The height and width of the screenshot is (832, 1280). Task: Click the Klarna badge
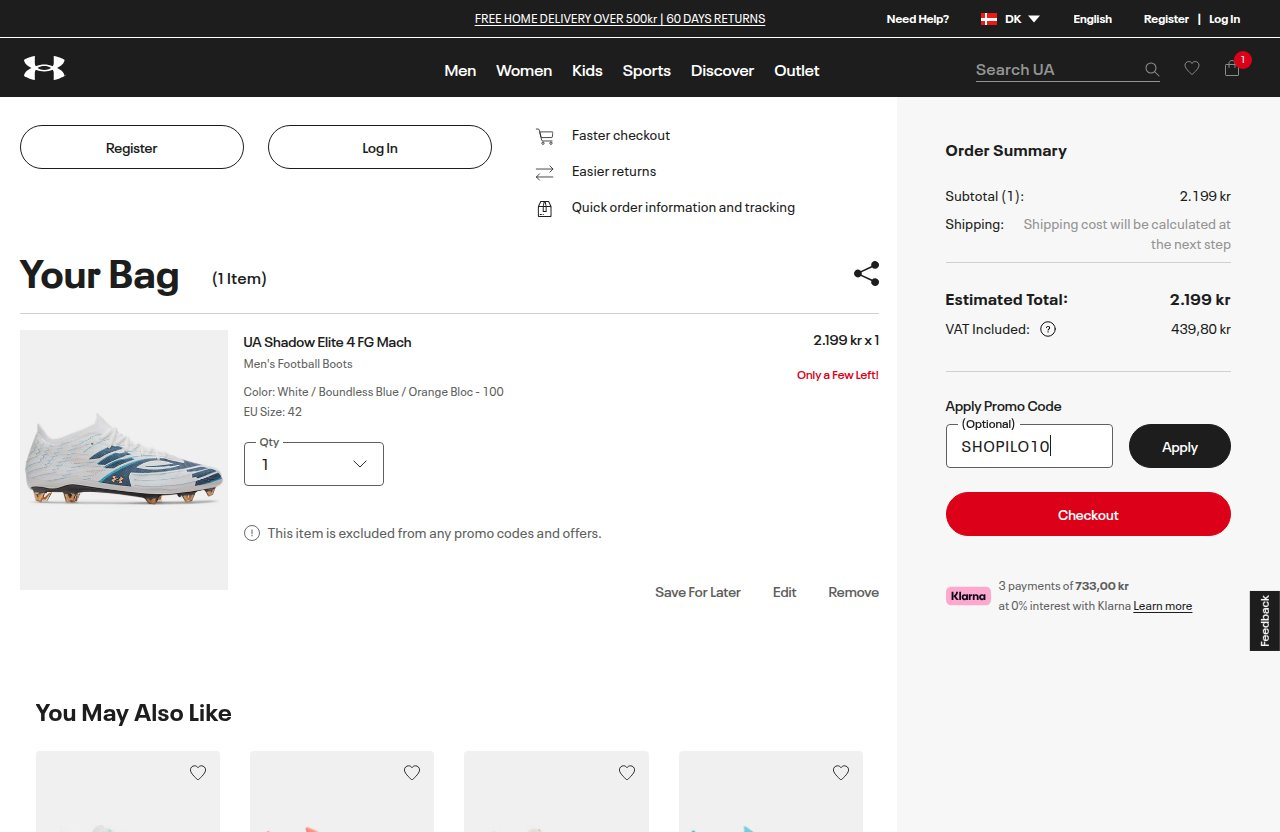(x=968, y=596)
